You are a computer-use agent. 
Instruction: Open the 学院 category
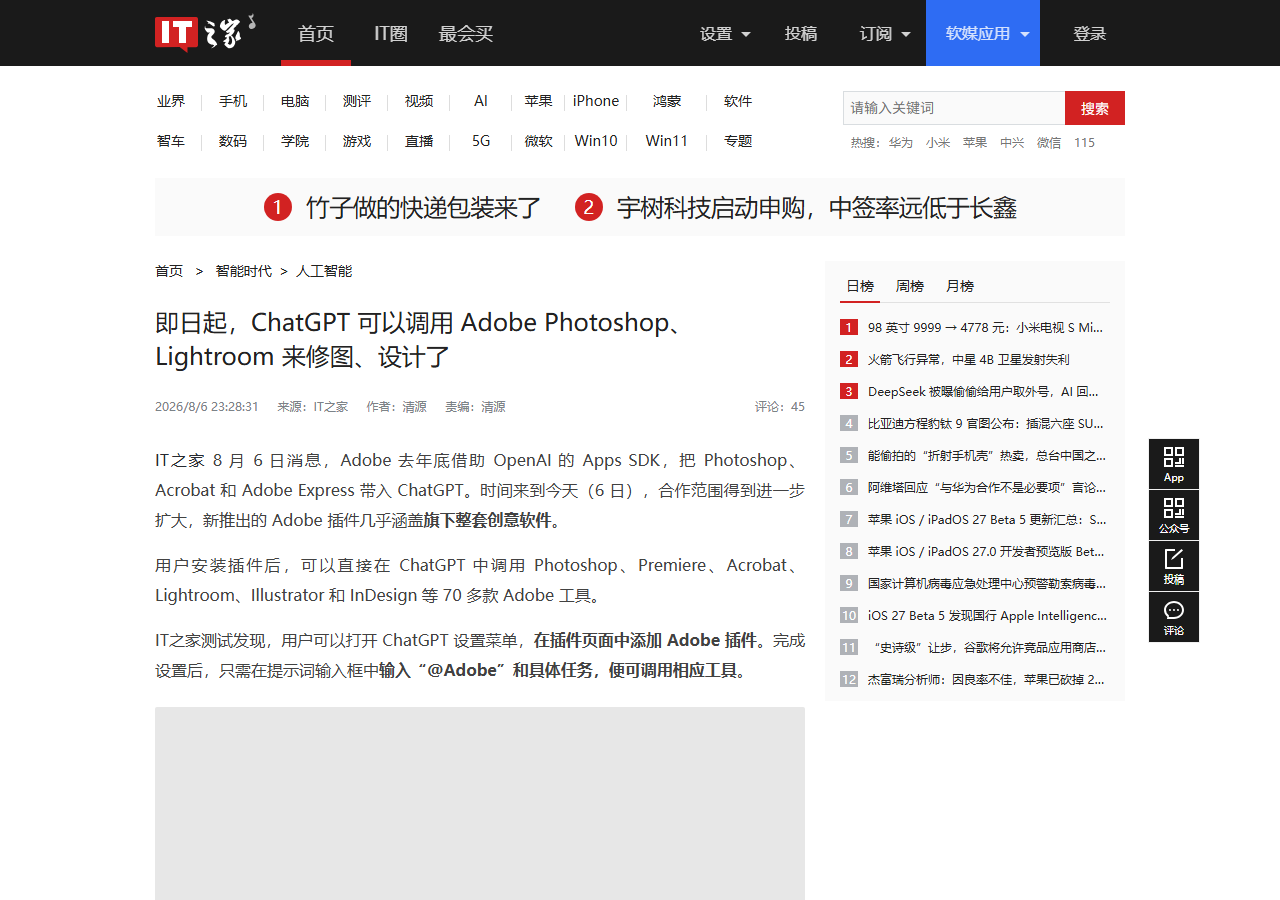pyautogui.click(x=295, y=141)
